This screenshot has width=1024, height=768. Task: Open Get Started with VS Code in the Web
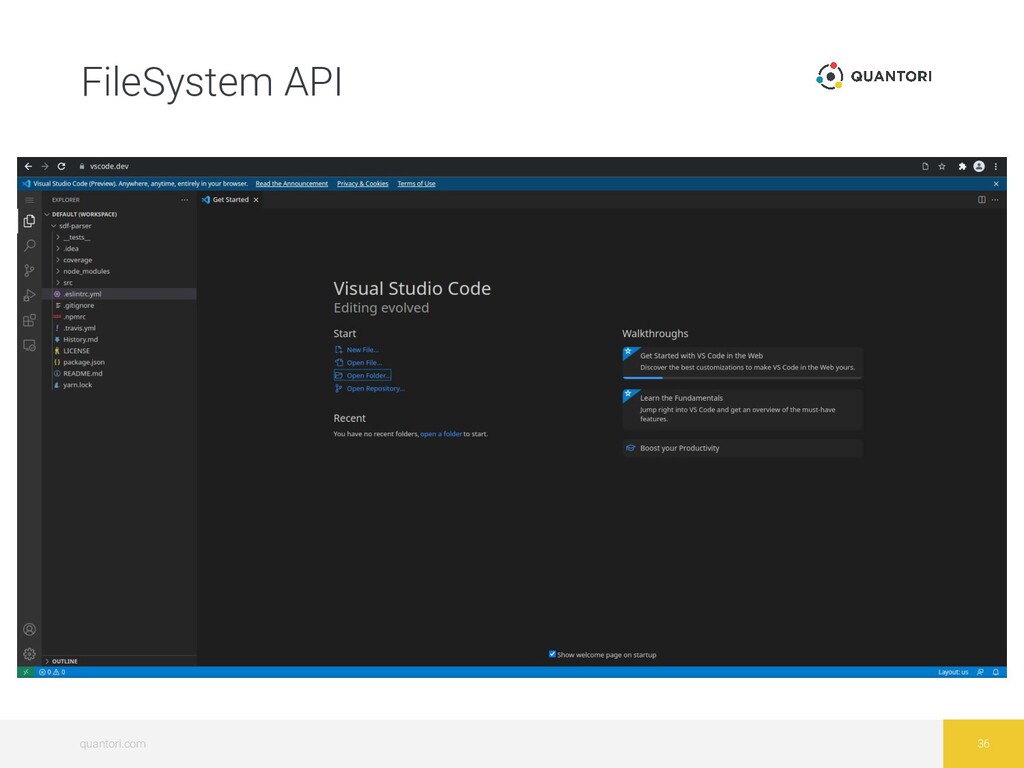pos(743,362)
